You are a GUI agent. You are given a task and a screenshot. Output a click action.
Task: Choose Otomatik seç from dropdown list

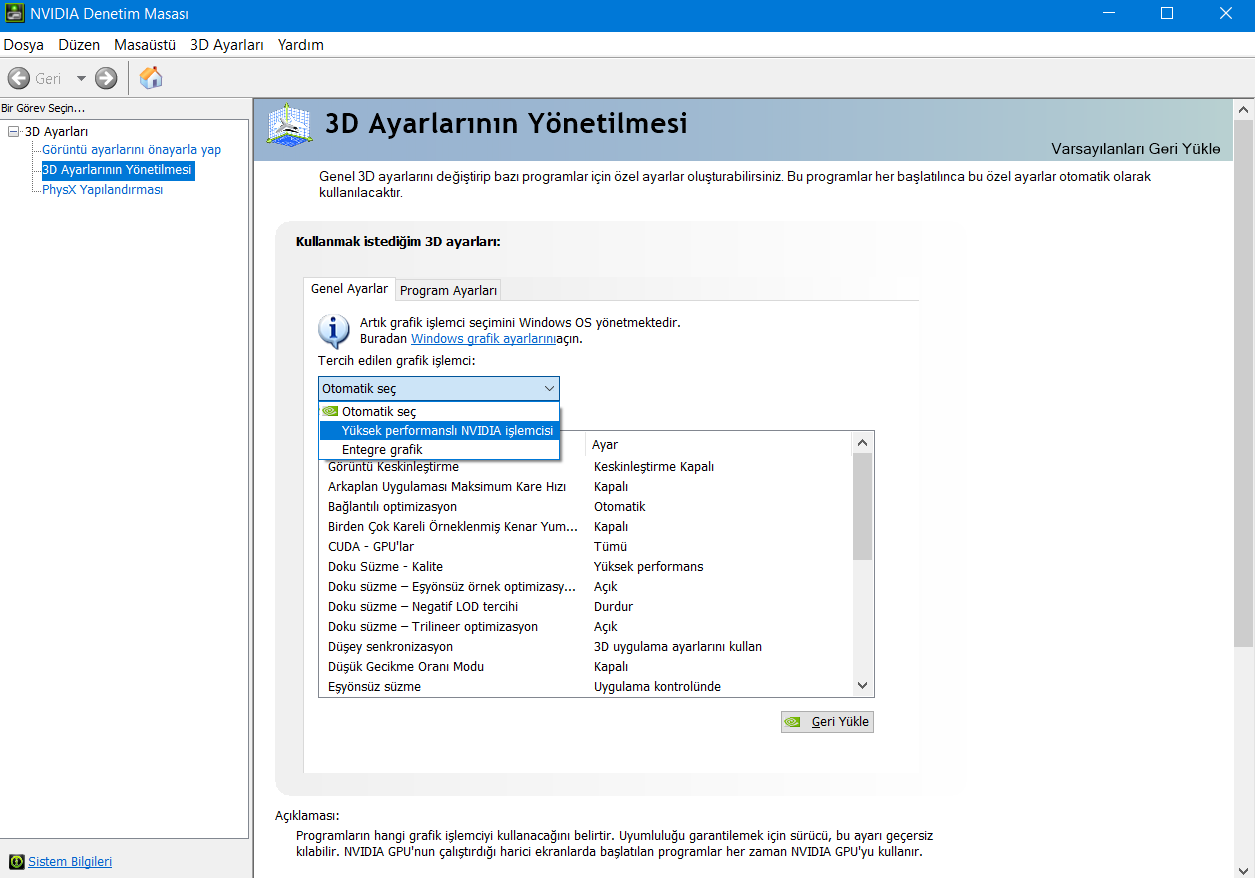(x=439, y=411)
